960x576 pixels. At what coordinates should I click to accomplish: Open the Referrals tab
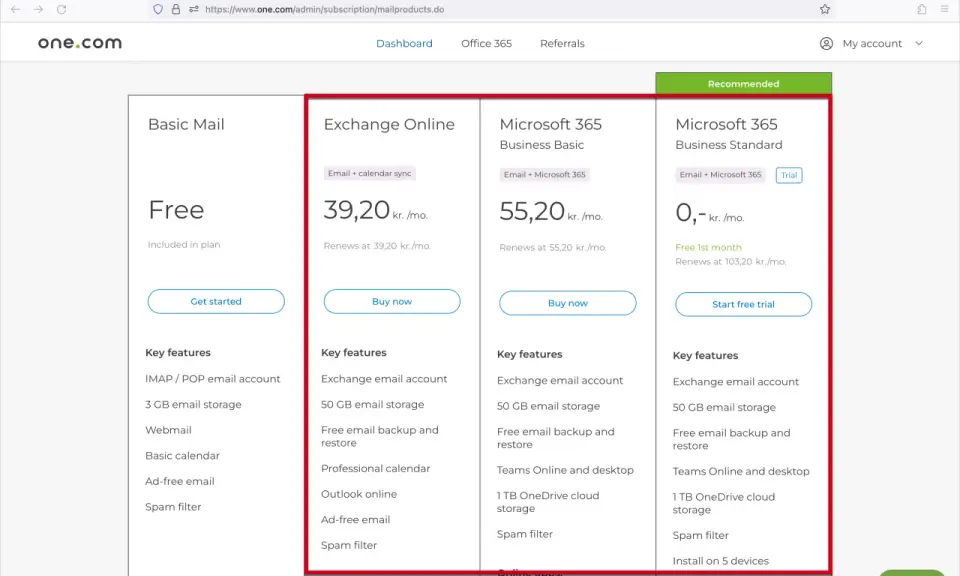[x=562, y=43]
